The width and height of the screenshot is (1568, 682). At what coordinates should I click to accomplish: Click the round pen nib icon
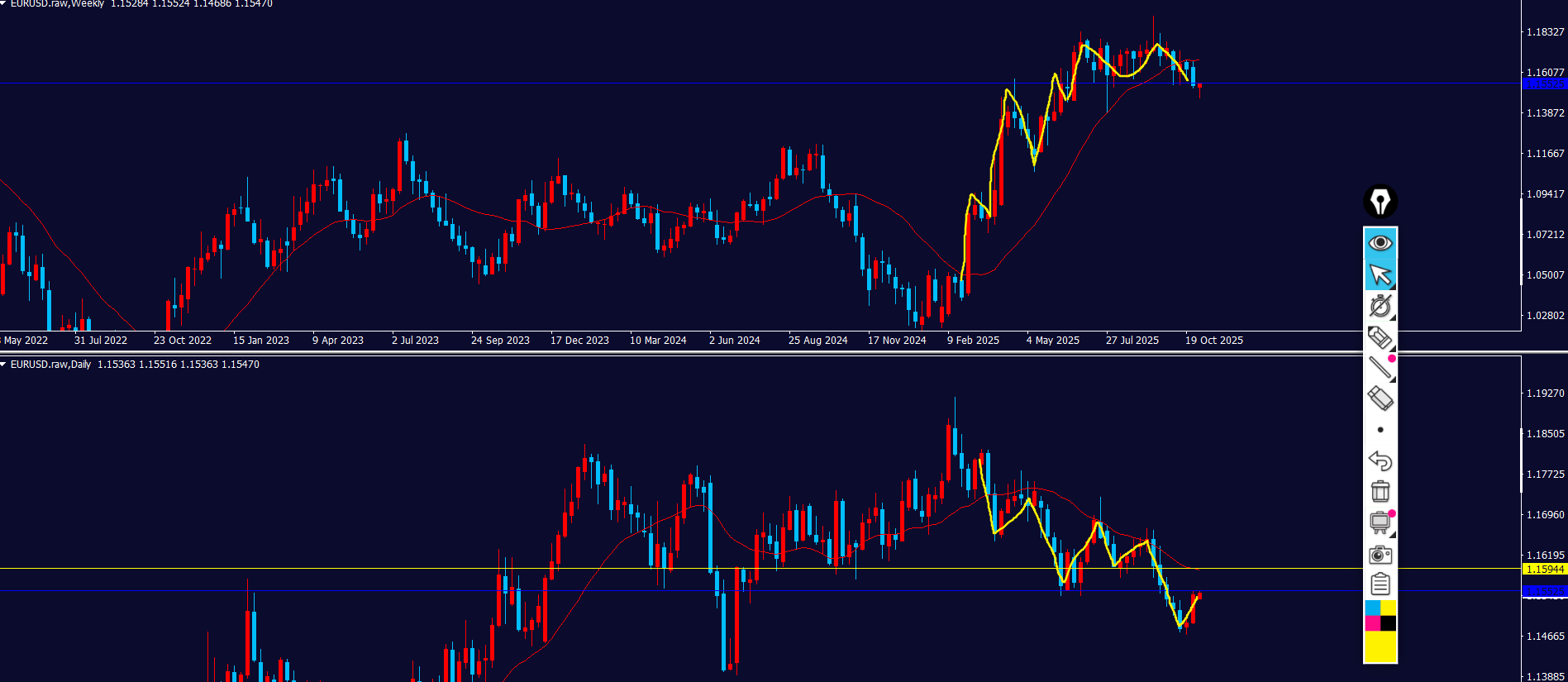click(x=1380, y=201)
